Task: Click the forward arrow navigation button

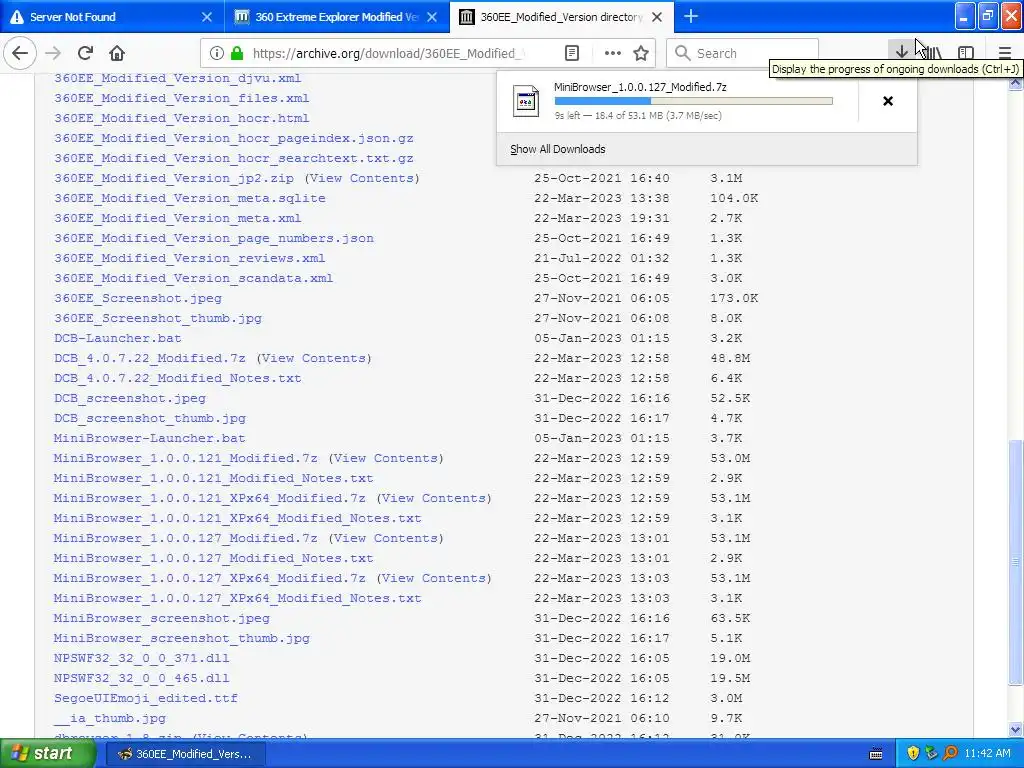Action: pos(53,53)
